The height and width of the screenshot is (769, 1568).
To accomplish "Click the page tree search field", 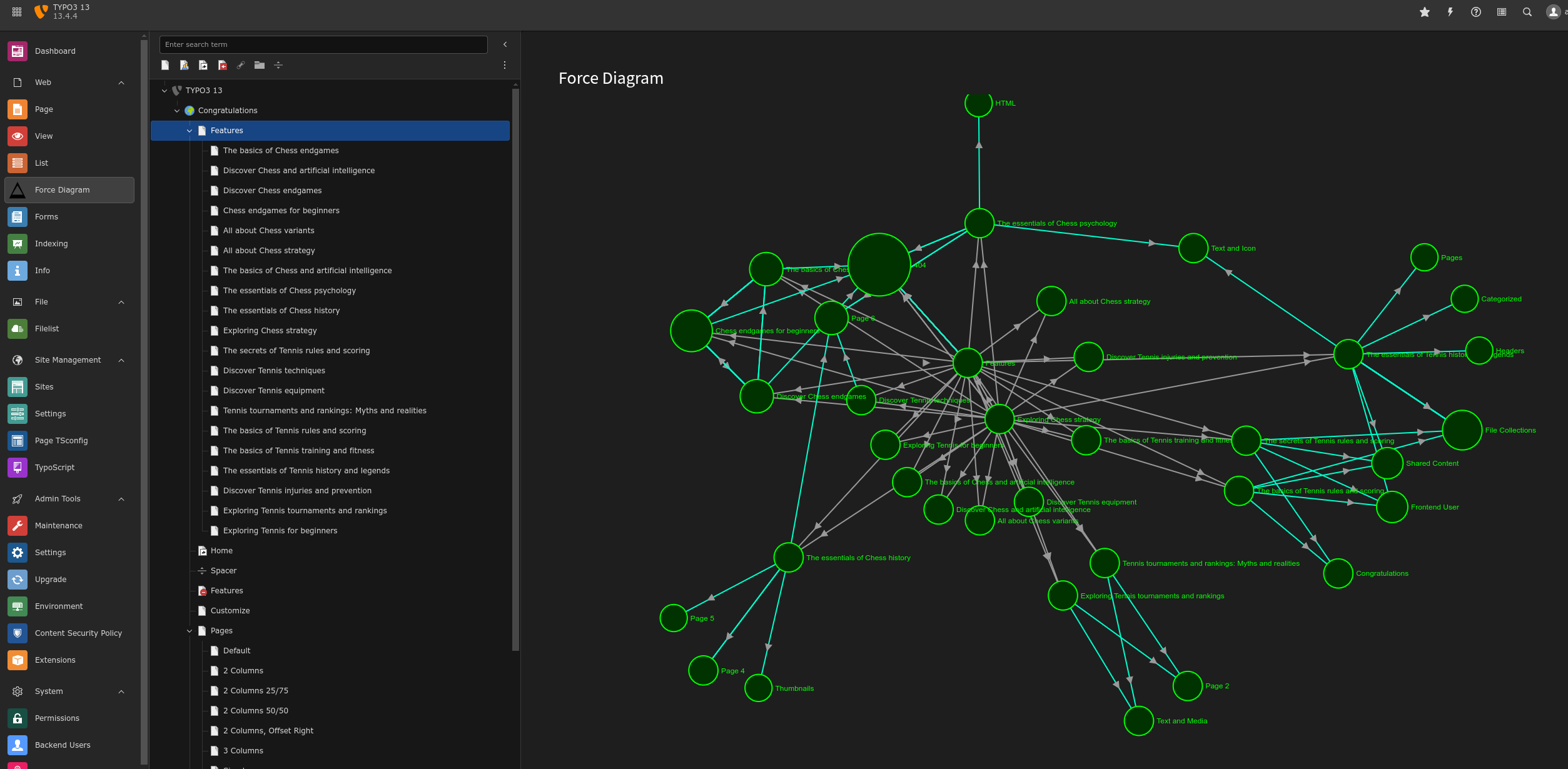I will pyautogui.click(x=323, y=44).
